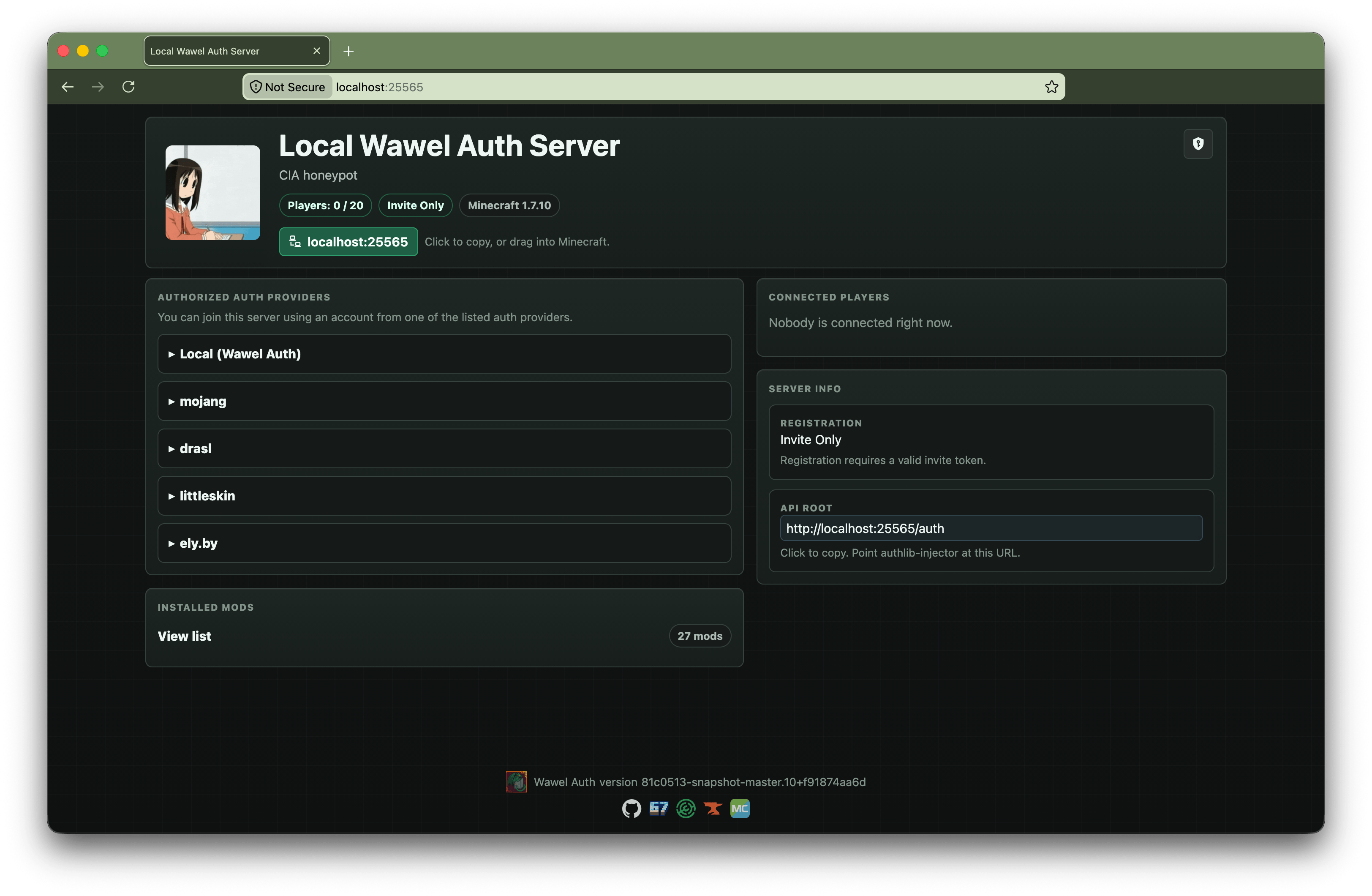Close the Local Wawel Auth Server tab

[316, 51]
